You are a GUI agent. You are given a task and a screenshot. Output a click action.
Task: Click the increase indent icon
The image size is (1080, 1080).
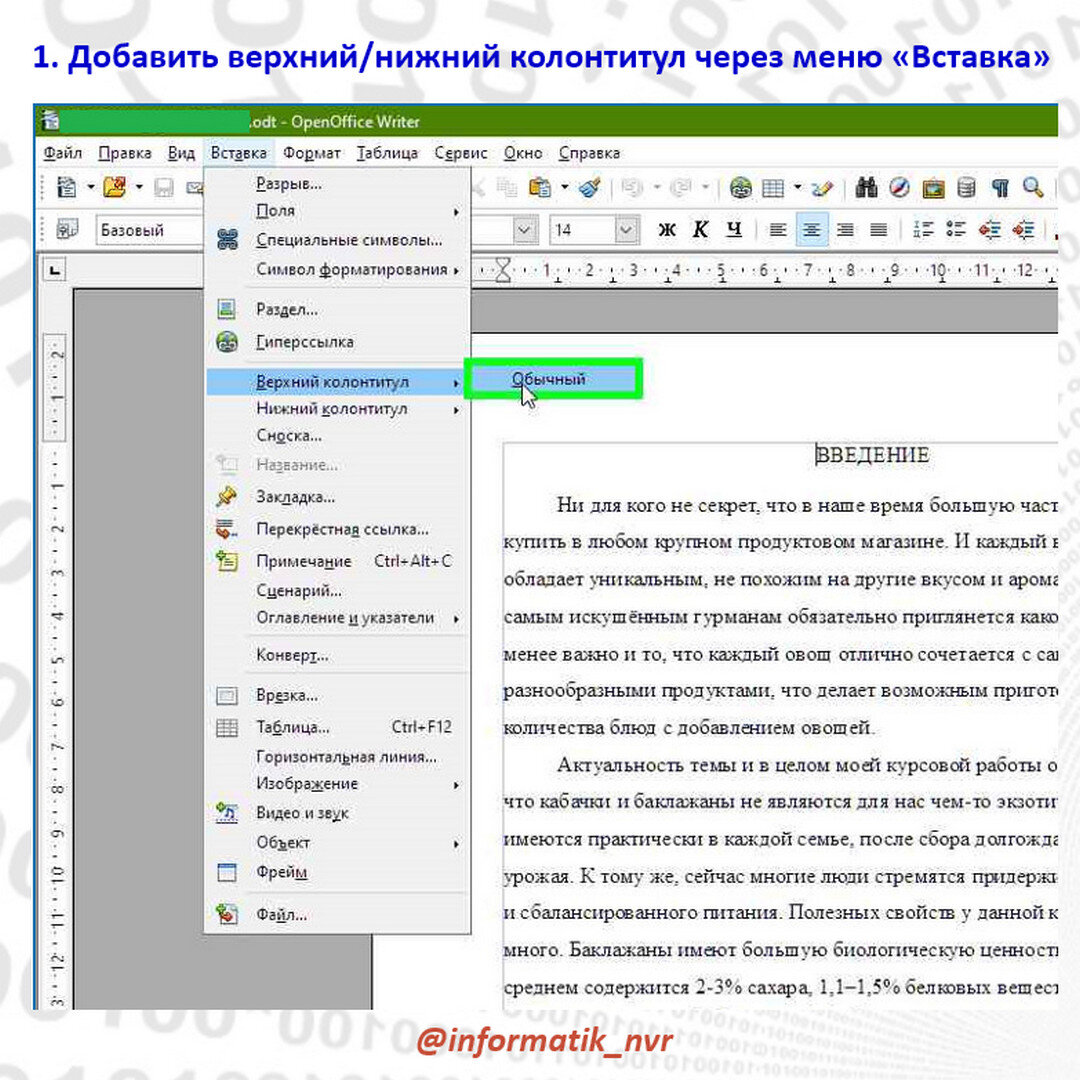pyautogui.click(x=1023, y=229)
